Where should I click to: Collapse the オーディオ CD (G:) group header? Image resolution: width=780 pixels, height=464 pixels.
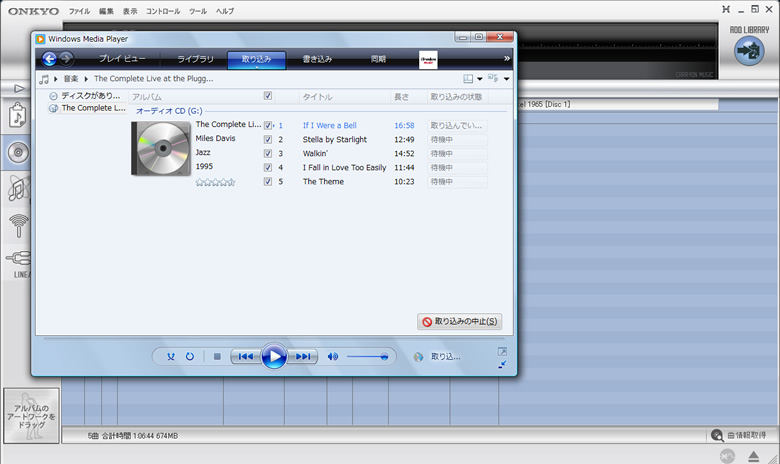tap(169, 111)
